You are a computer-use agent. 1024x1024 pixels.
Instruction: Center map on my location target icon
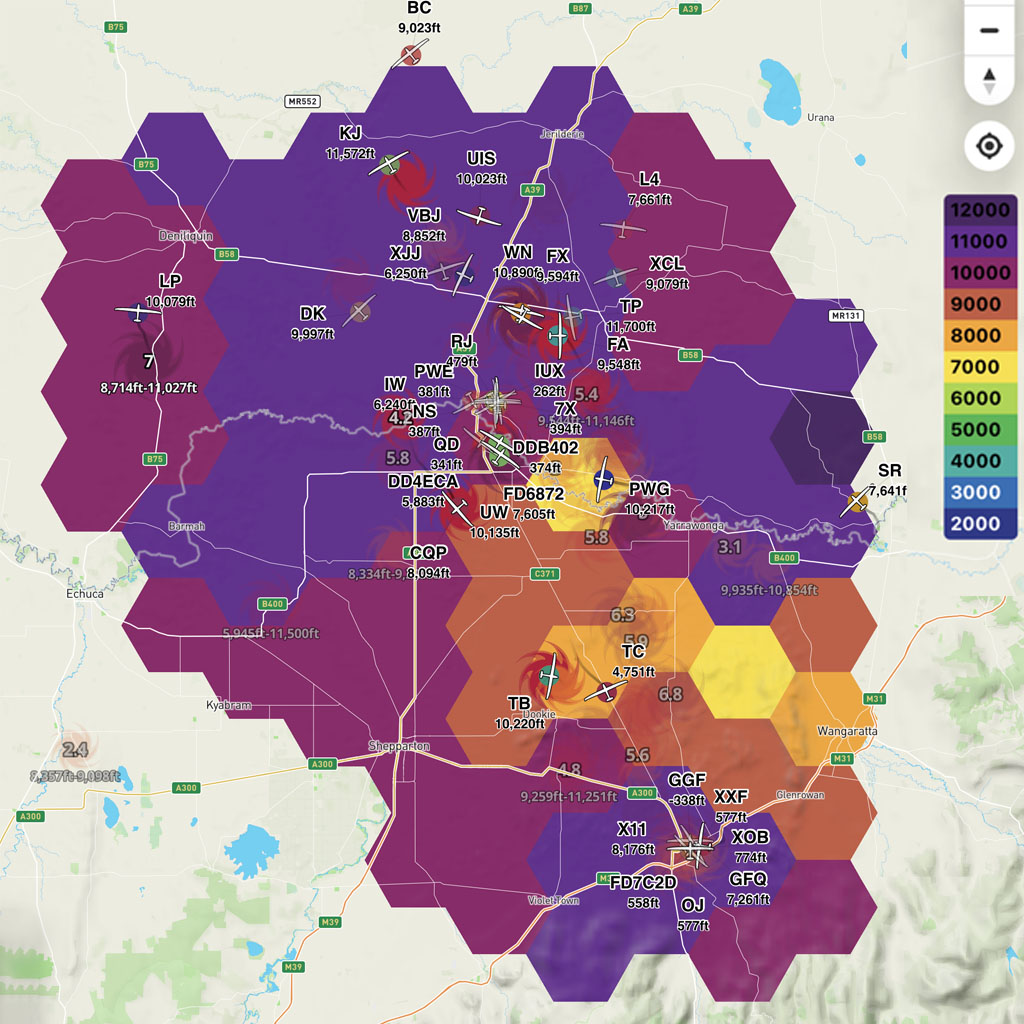click(988, 147)
